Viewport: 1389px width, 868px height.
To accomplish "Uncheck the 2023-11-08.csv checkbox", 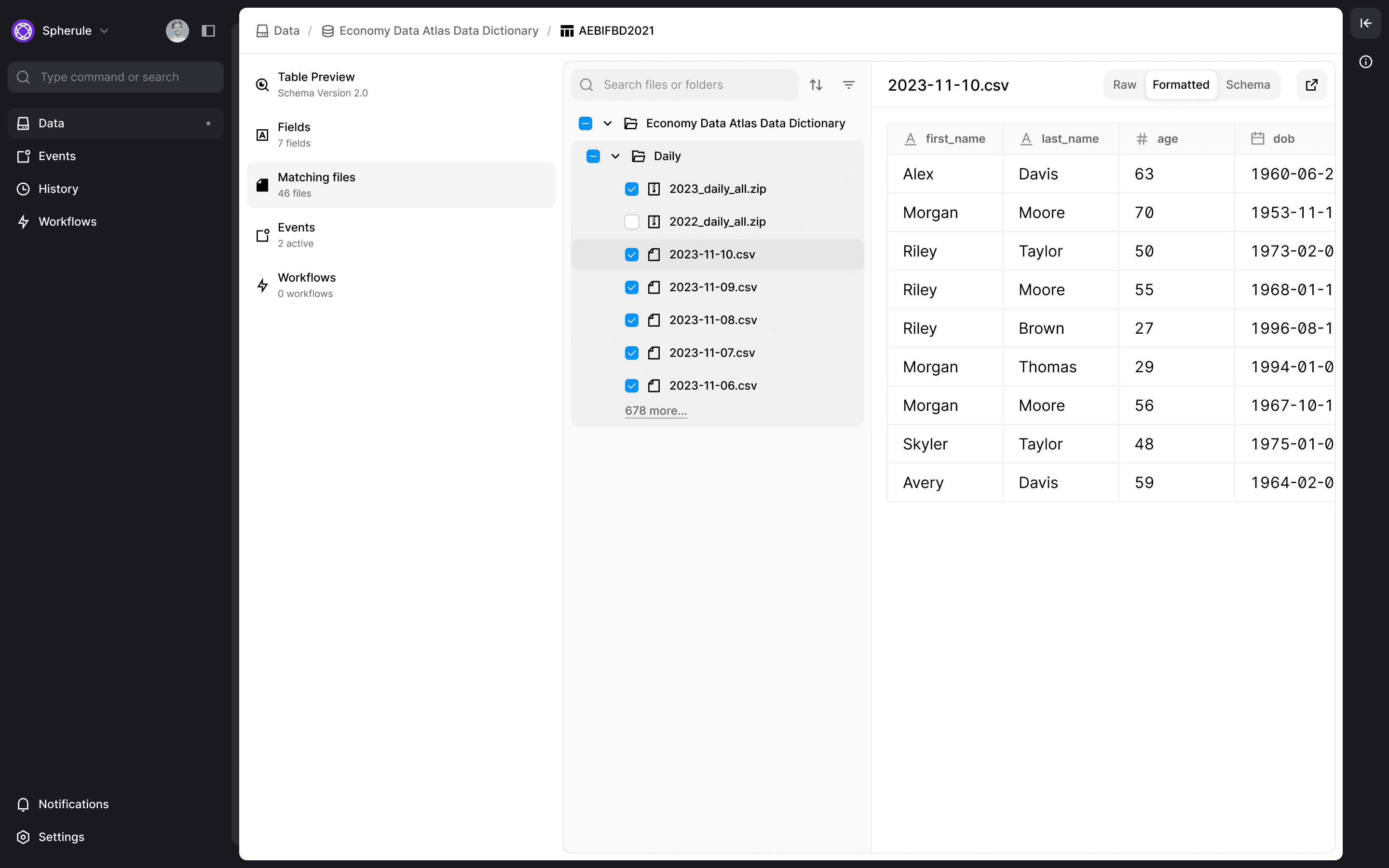I will [x=631, y=320].
